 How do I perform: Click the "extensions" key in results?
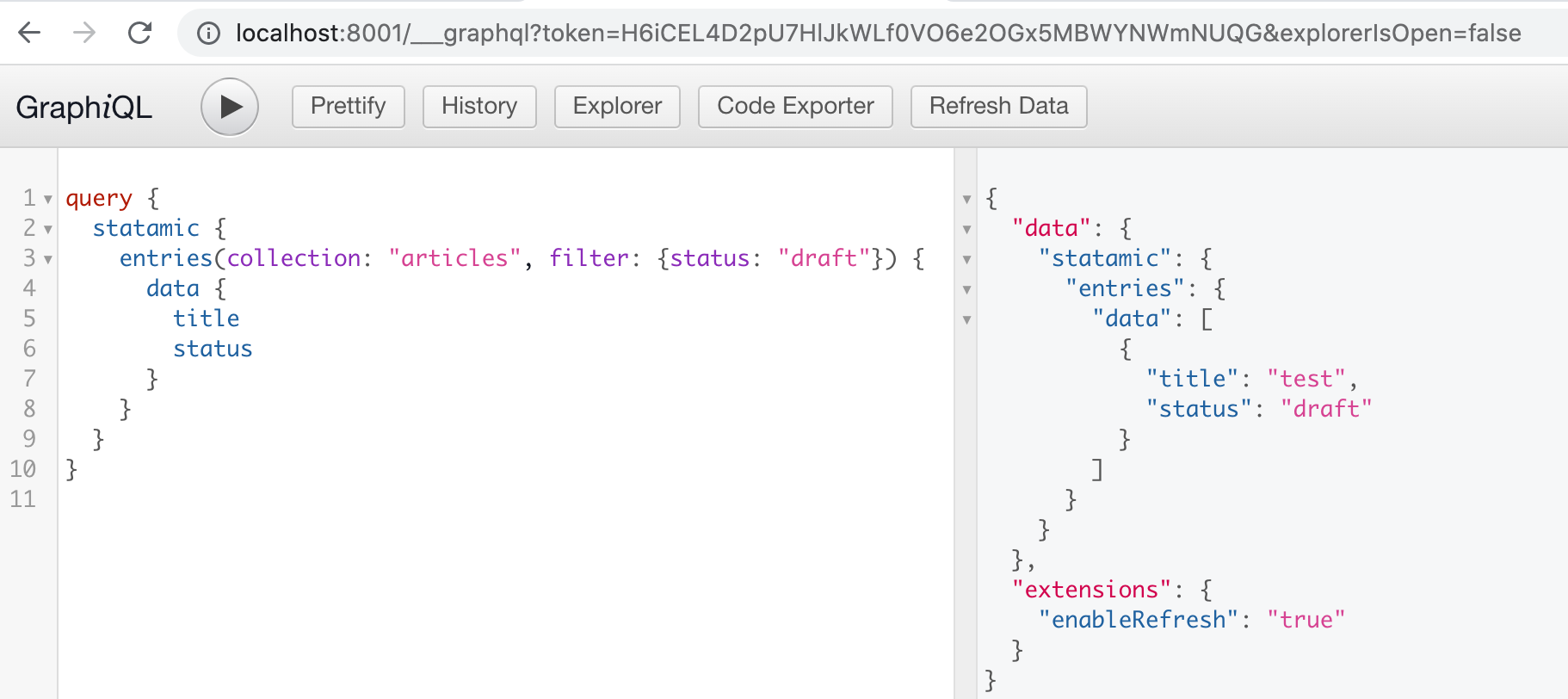pyautogui.click(x=1092, y=590)
